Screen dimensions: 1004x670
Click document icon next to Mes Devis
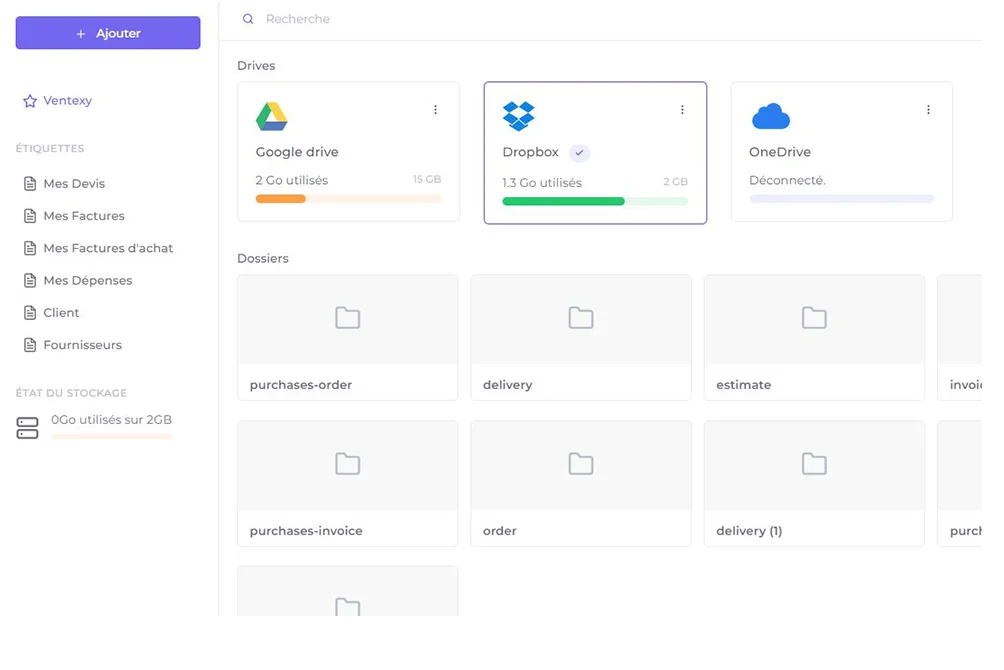29,184
